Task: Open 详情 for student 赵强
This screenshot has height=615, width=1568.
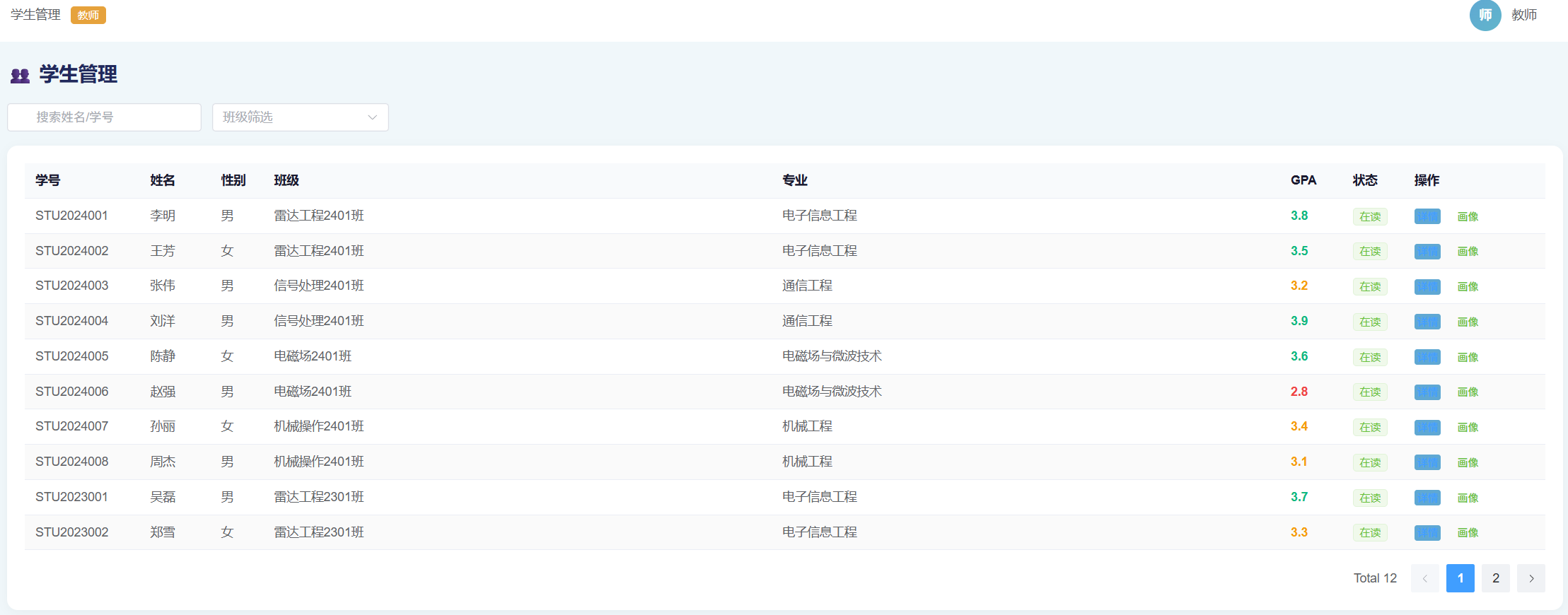Action: pyautogui.click(x=1427, y=392)
